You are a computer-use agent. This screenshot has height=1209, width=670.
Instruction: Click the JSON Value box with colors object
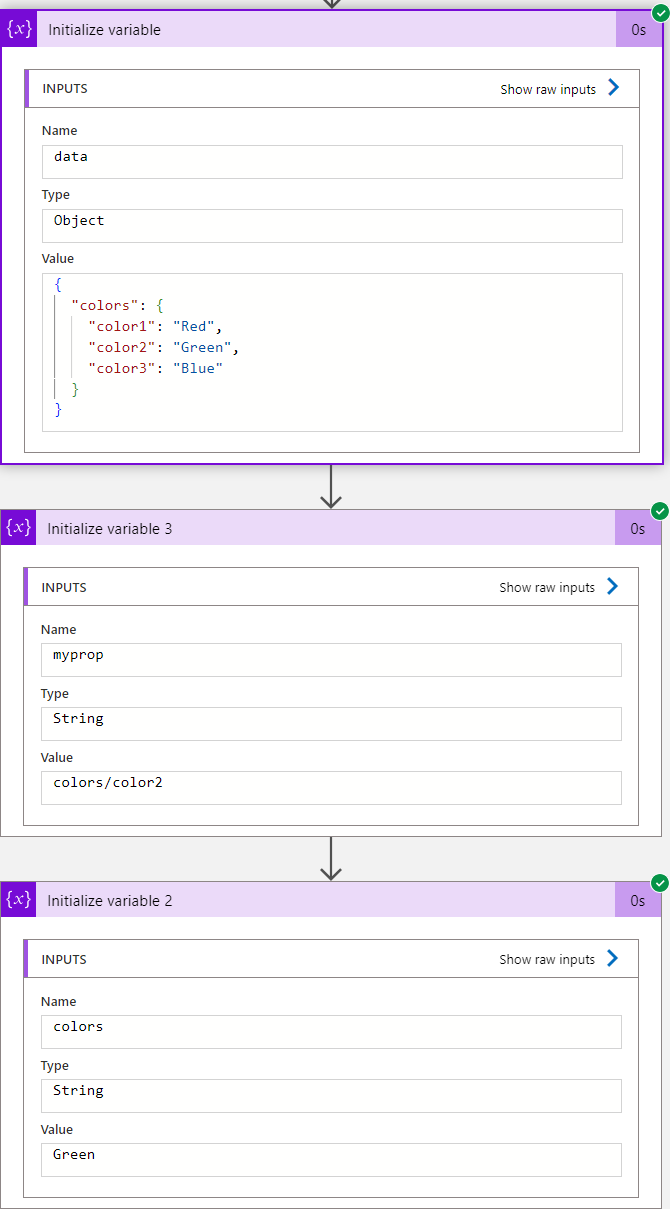tap(332, 352)
